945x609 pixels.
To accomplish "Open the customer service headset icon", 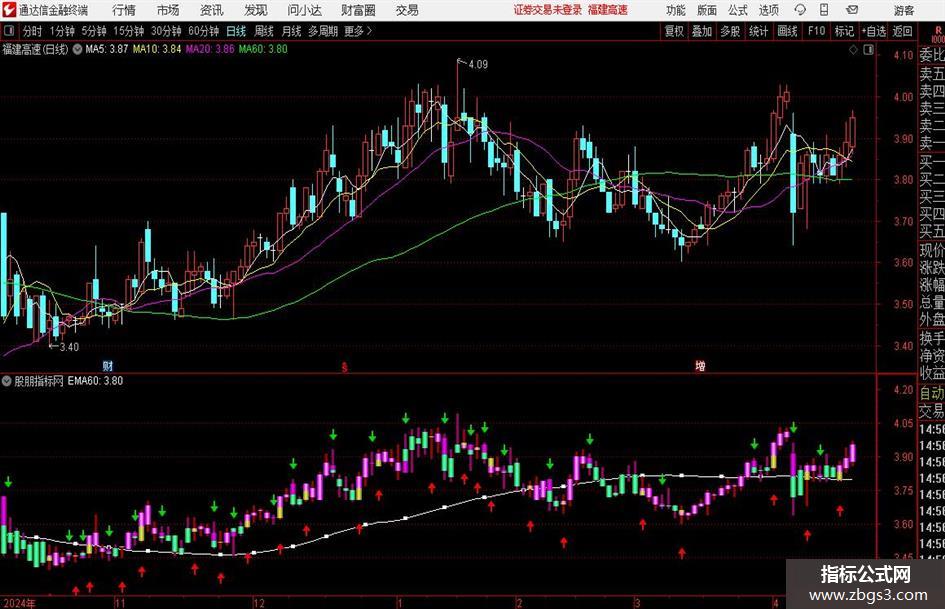I will pos(800,10).
